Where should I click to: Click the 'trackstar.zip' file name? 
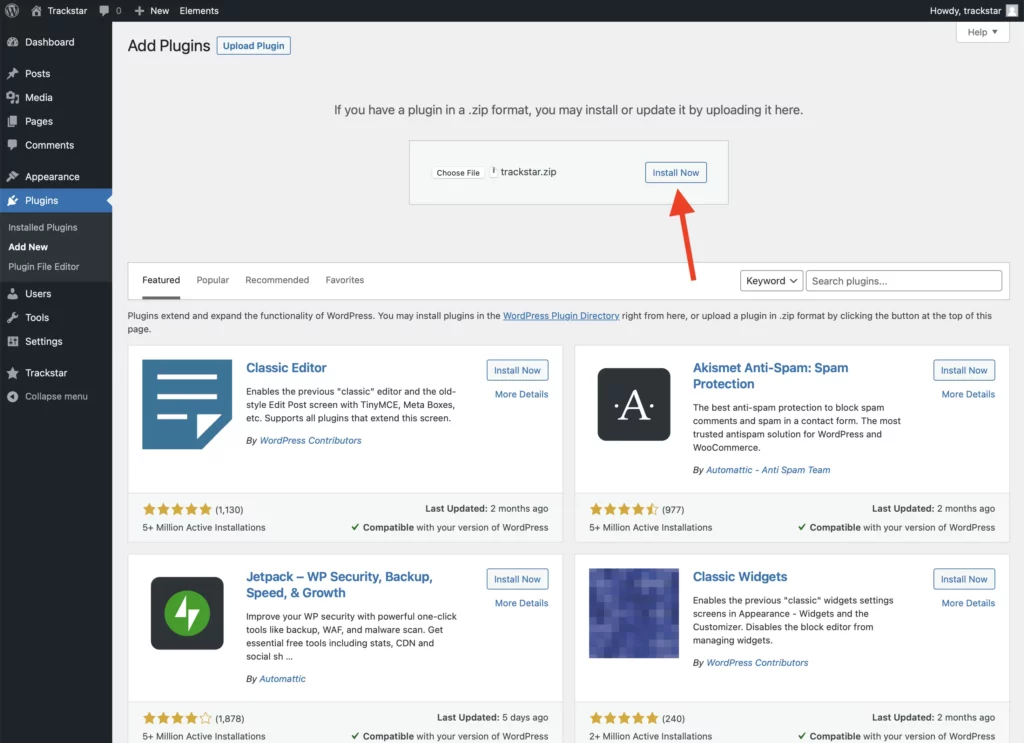tap(528, 172)
